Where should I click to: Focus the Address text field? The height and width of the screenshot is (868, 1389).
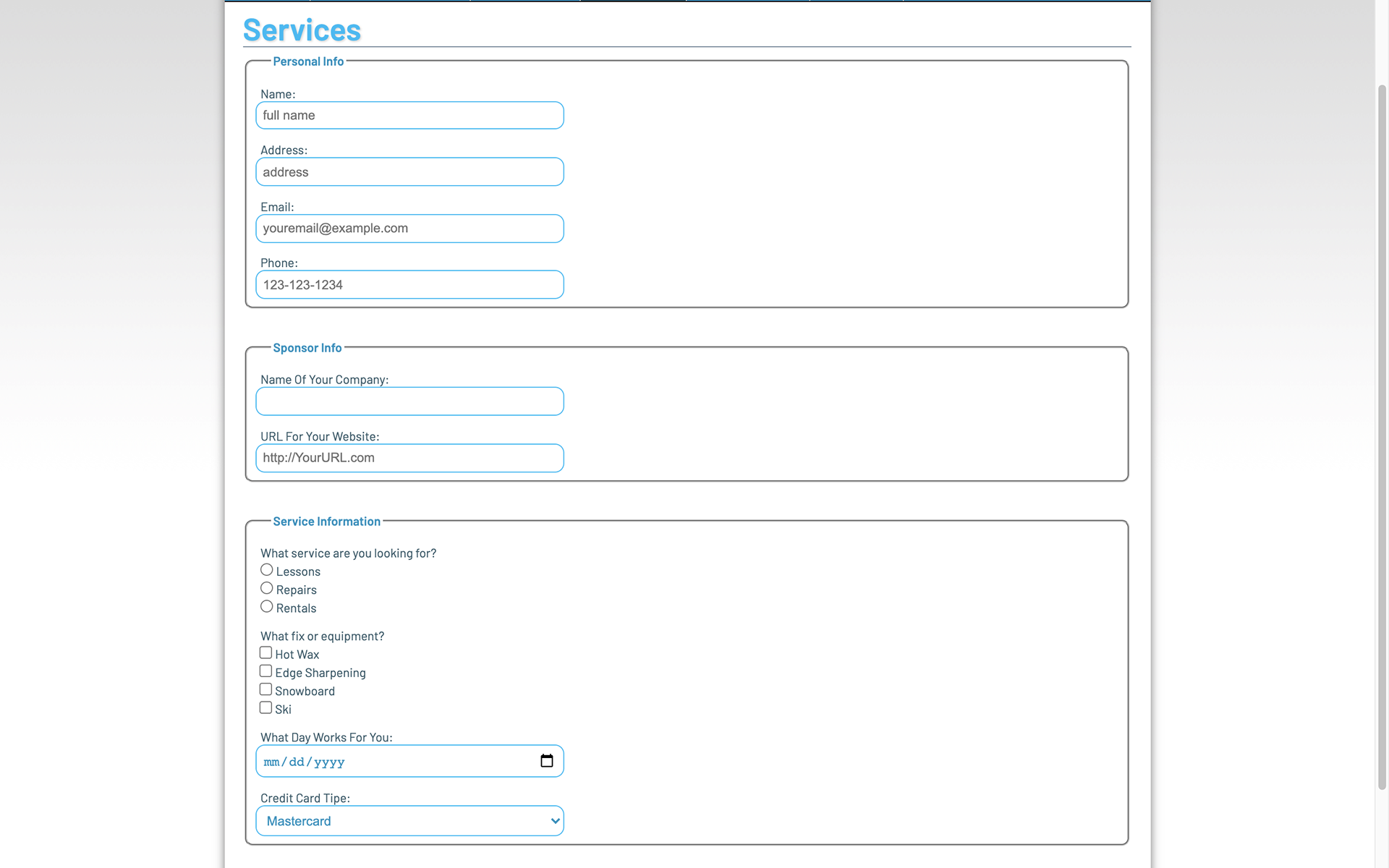(409, 172)
